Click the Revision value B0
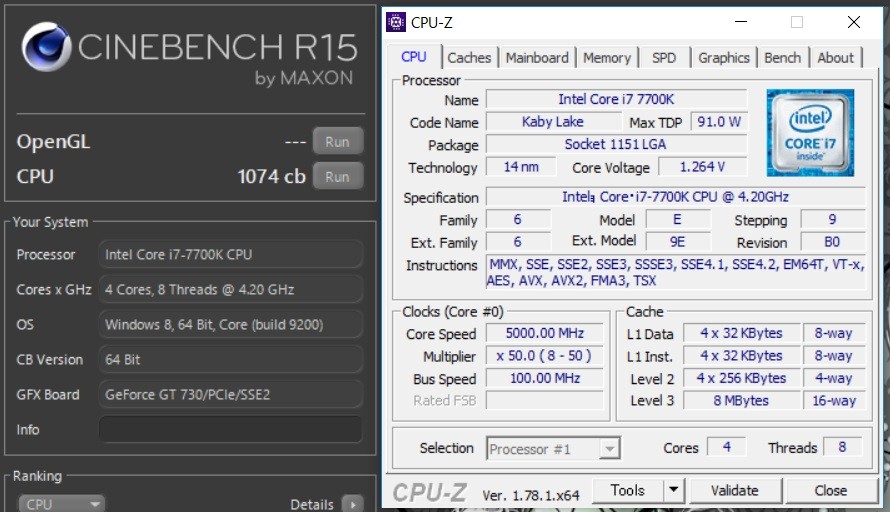This screenshot has height=512, width=890. point(833,242)
